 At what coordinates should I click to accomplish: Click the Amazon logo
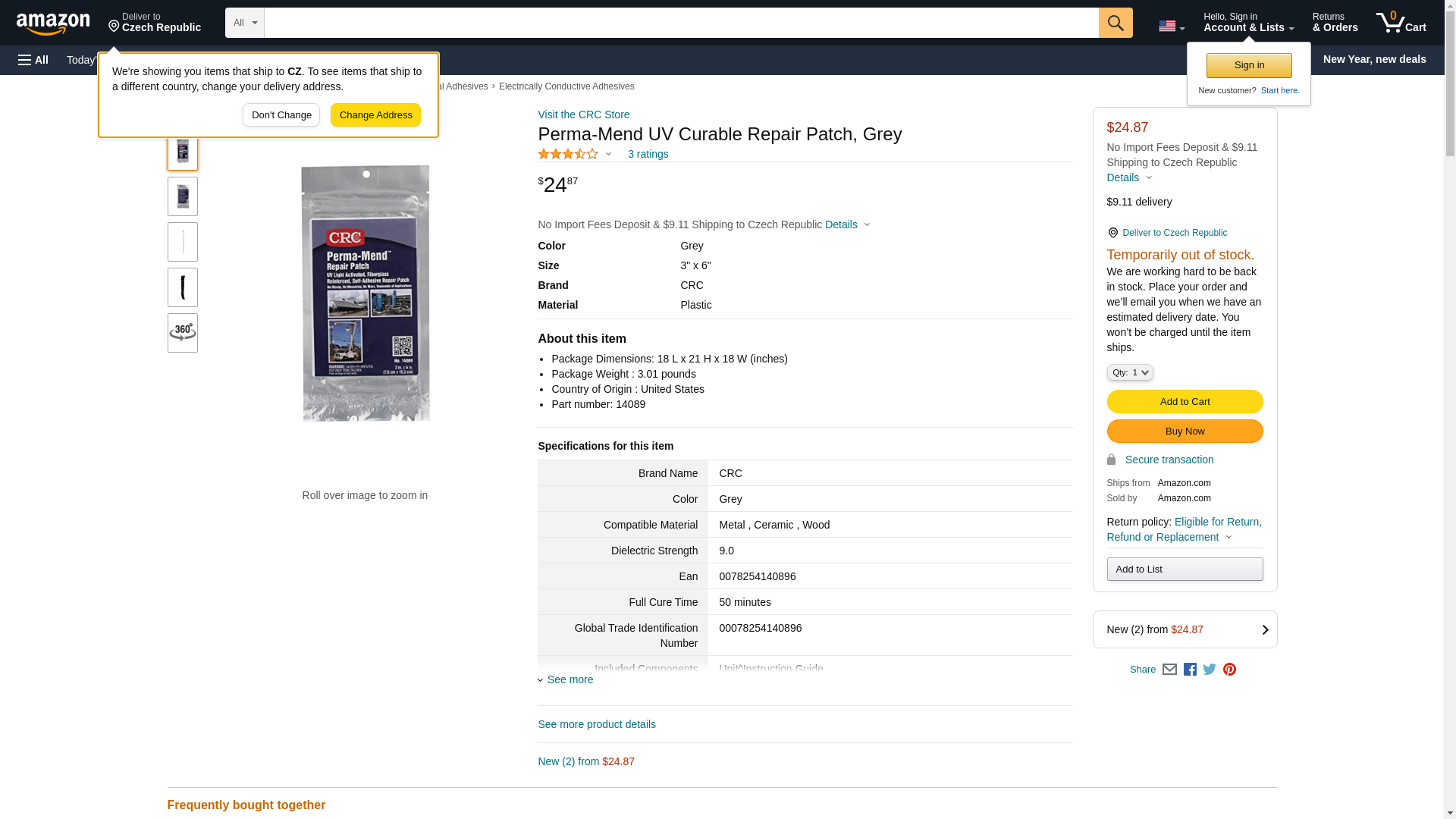tap(53, 24)
